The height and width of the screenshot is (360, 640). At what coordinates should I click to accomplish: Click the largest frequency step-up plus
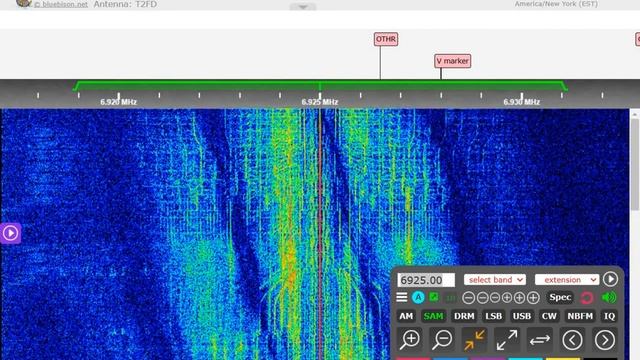pyautogui.click(x=533, y=298)
